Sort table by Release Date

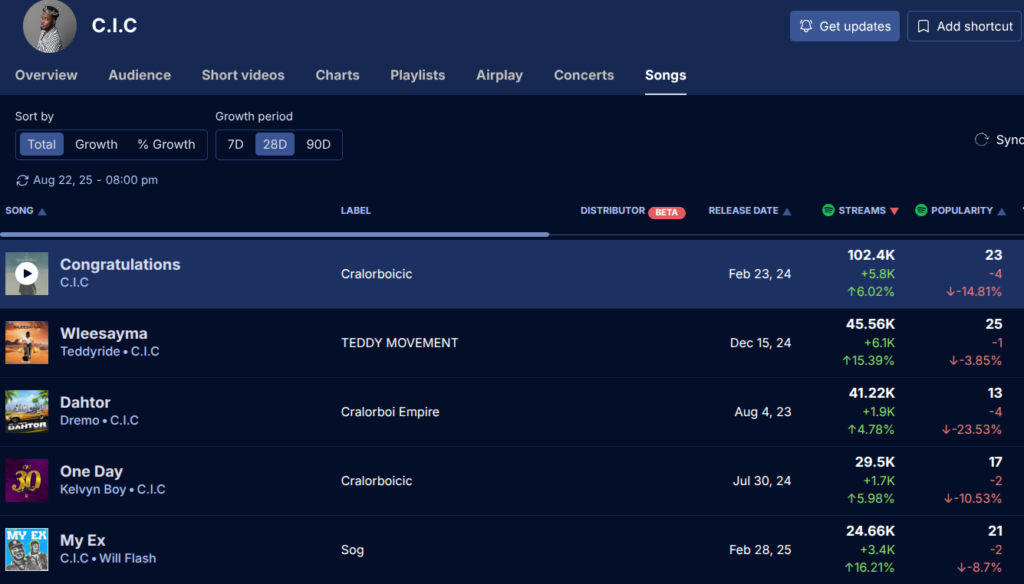point(749,211)
